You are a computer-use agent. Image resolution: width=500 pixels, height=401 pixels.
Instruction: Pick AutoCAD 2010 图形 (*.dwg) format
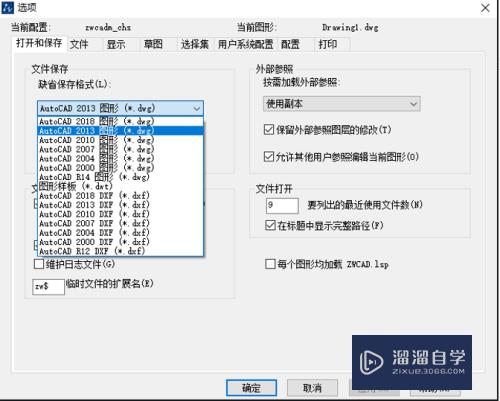pos(120,140)
